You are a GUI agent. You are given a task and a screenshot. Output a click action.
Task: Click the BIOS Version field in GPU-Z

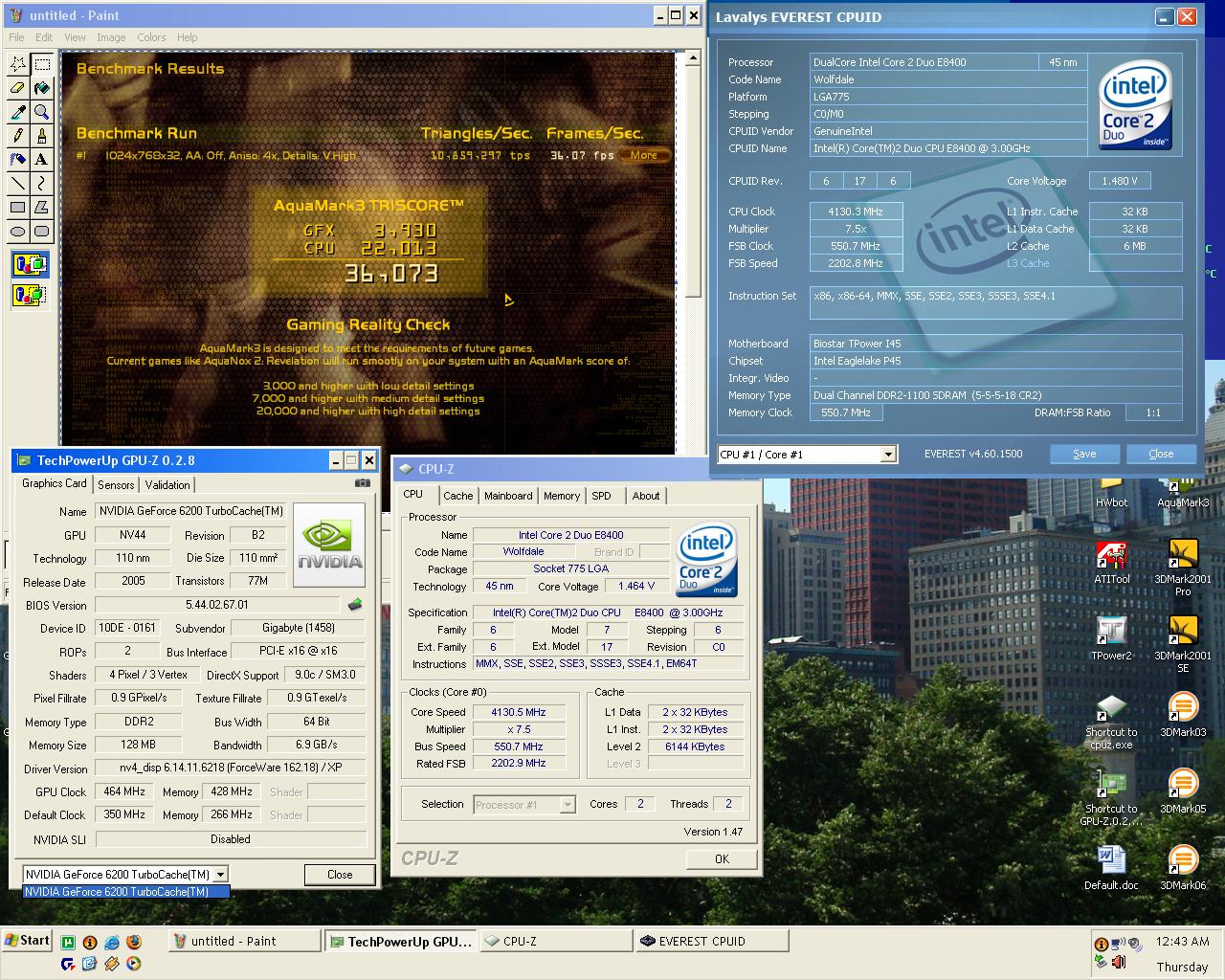coord(217,605)
